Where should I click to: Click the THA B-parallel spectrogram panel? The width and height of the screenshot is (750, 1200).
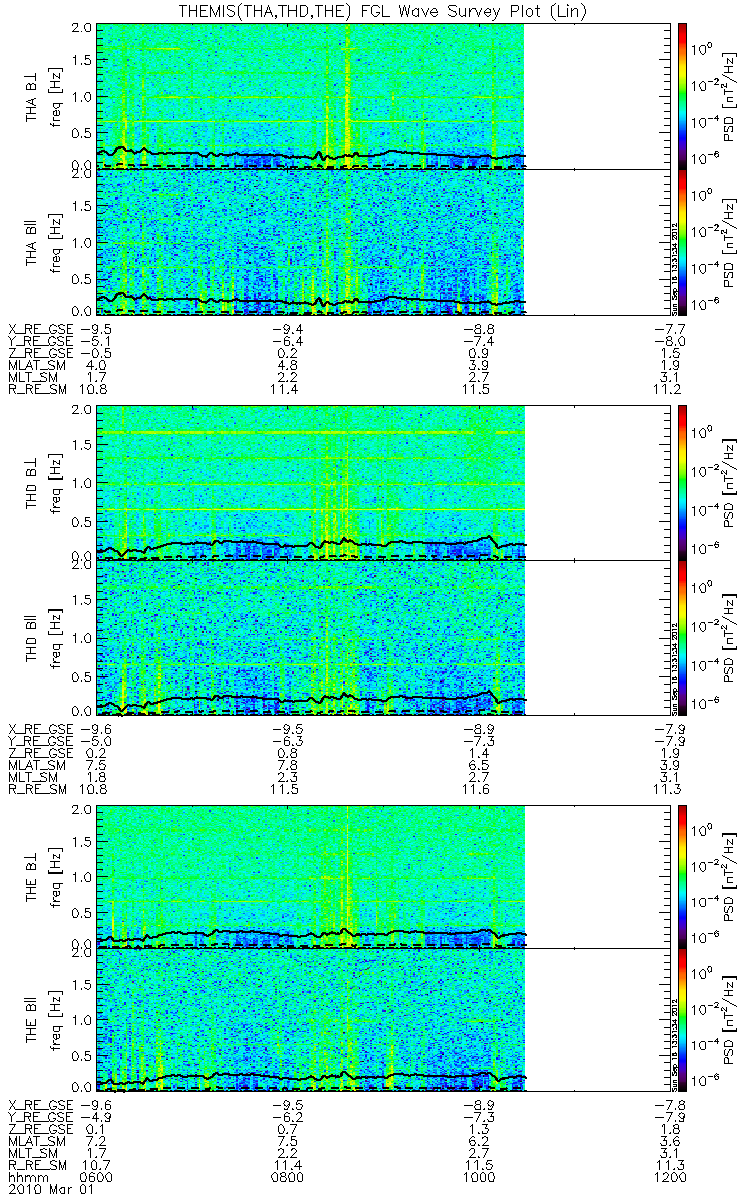click(384, 242)
